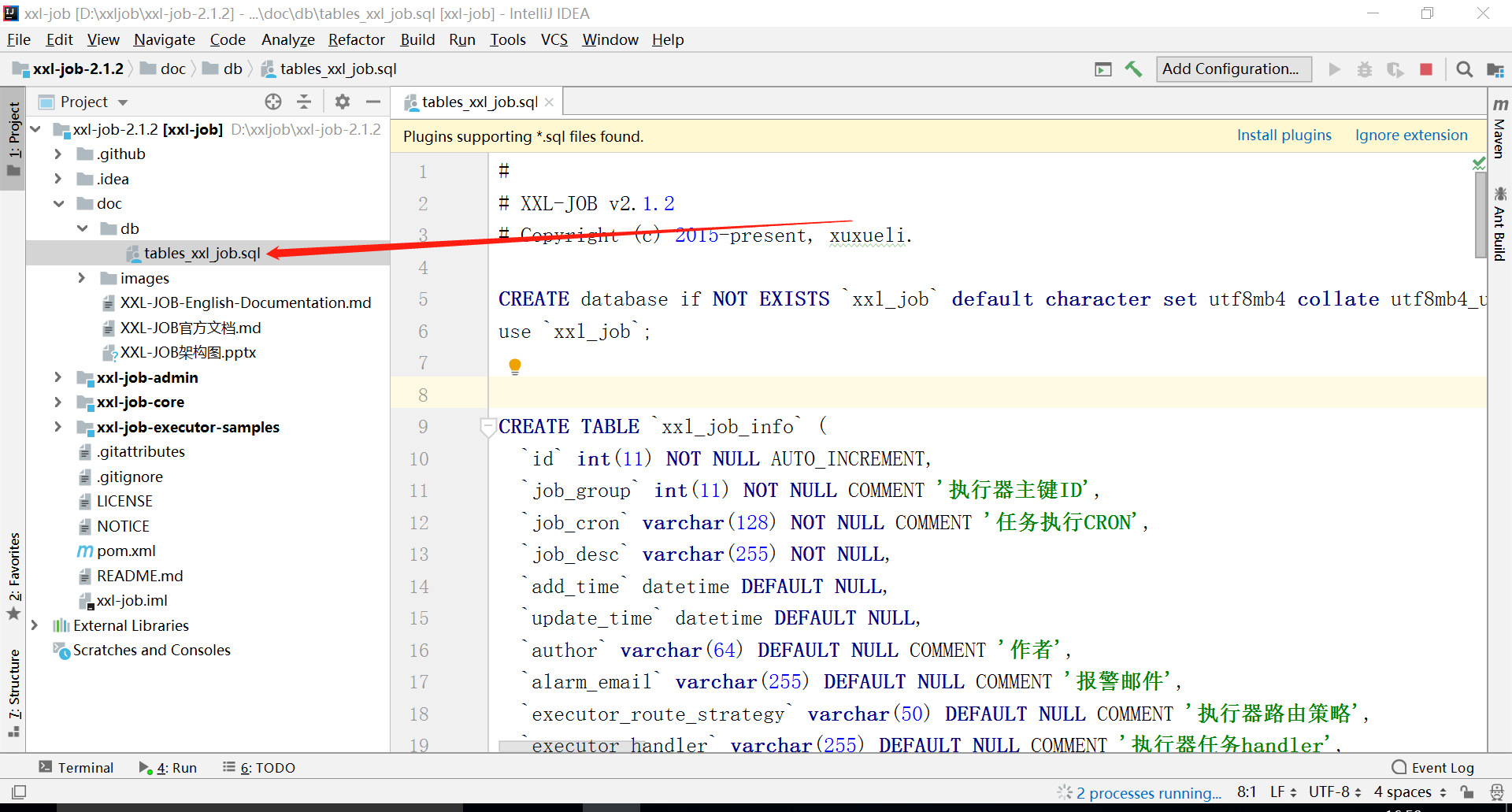Viewport: 1512px width, 812px height.
Task: Select XXL-JOB-English-Documentation.md file
Action: [x=245, y=303]
